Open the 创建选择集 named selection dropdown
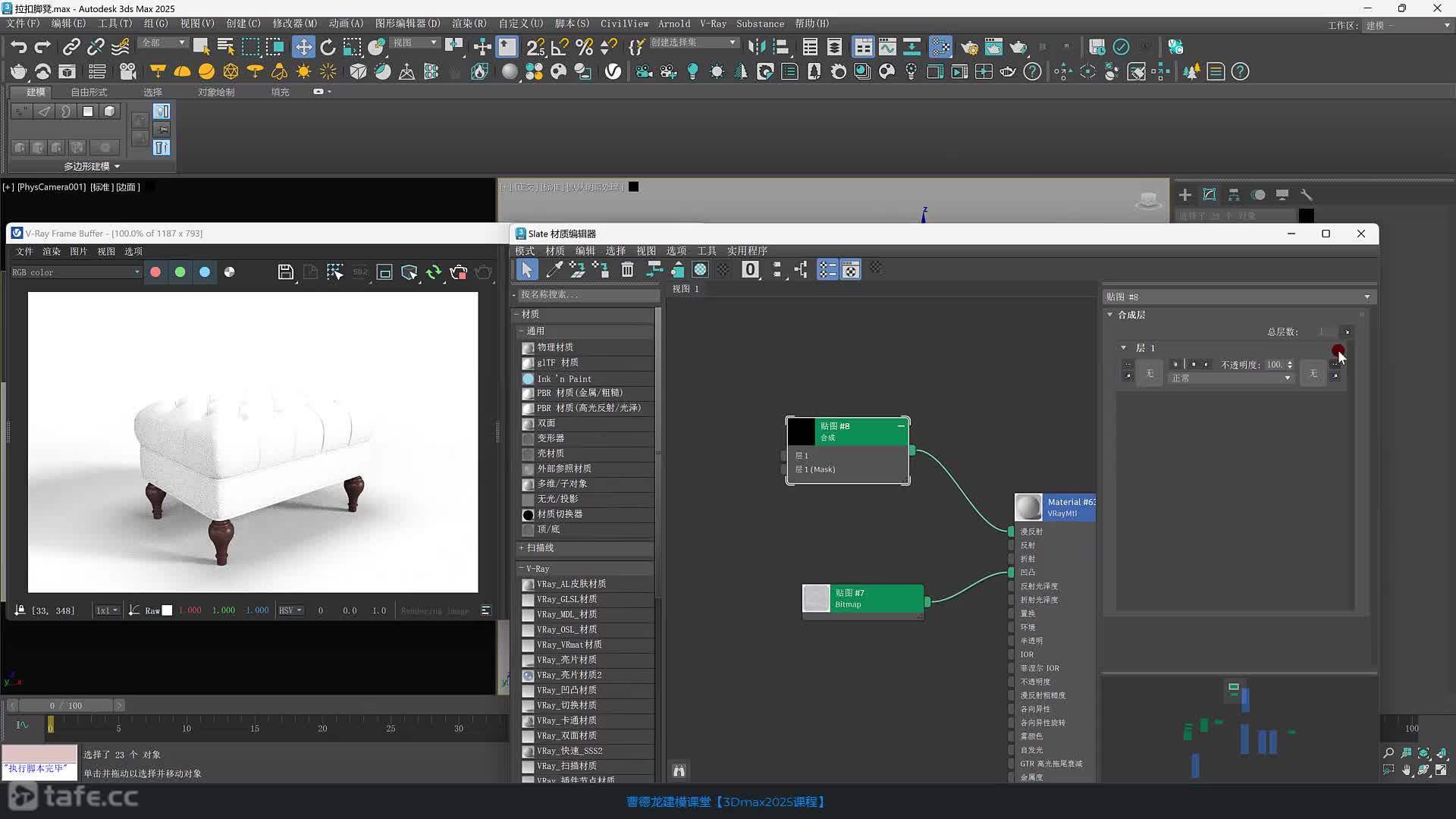The image size is (1456, 819). pos(693,42)
